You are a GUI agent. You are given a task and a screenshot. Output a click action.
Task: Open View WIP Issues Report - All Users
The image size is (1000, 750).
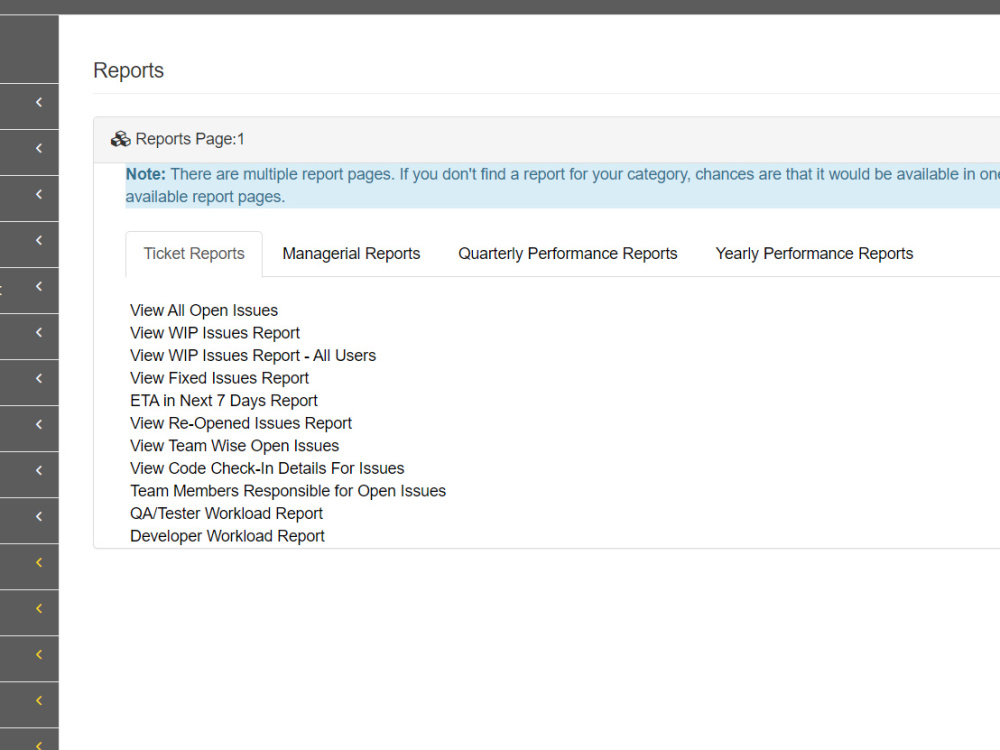tap(253, 356)
